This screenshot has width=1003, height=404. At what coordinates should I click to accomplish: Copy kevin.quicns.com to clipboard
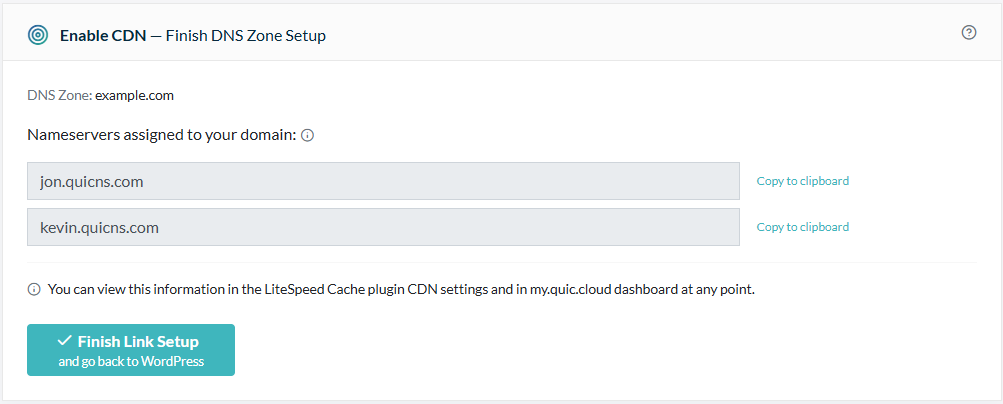803,227
